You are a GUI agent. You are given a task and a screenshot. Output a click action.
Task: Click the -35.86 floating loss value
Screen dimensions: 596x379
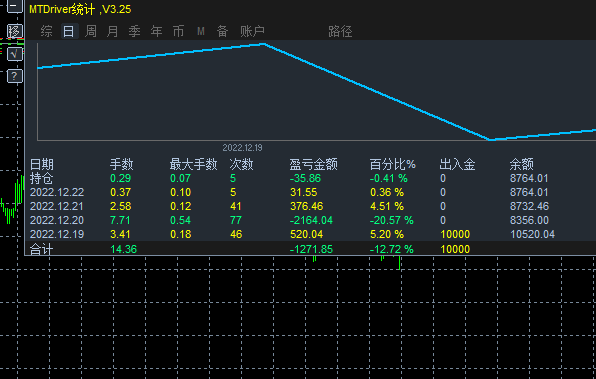tap(305, 178)
